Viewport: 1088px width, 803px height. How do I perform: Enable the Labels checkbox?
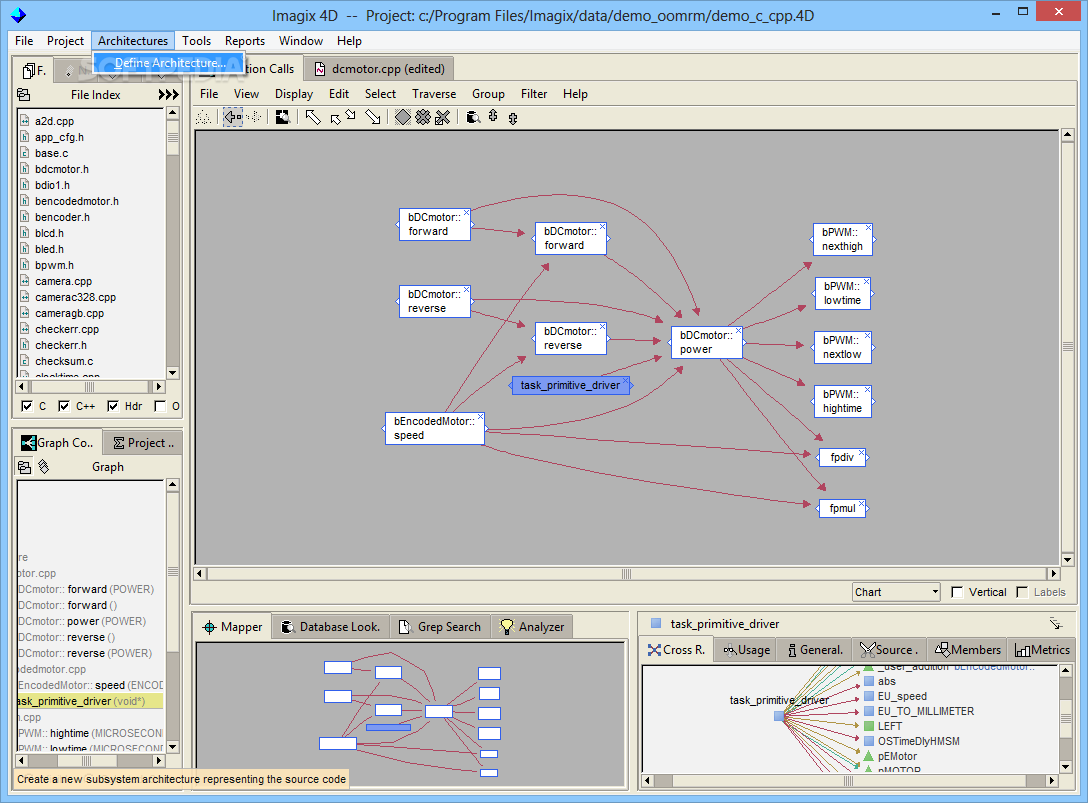[x=1021, y=592]
